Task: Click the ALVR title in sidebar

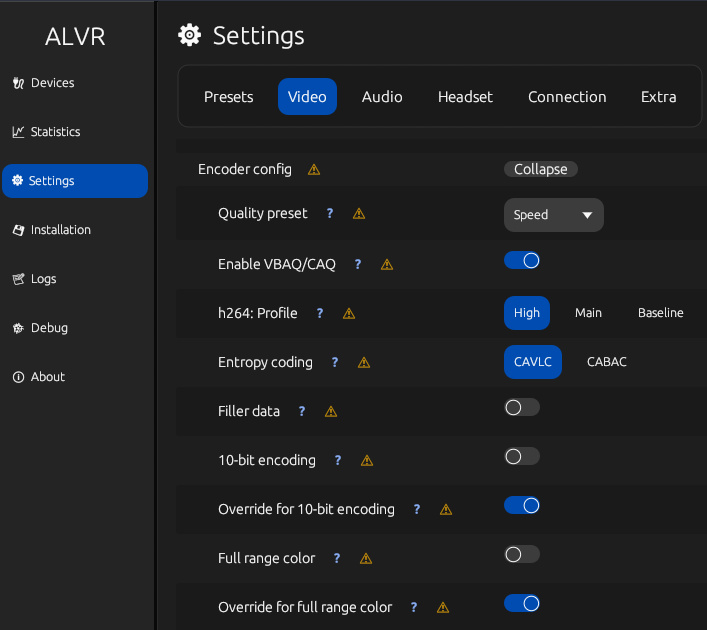Action: tap(75, 37)
